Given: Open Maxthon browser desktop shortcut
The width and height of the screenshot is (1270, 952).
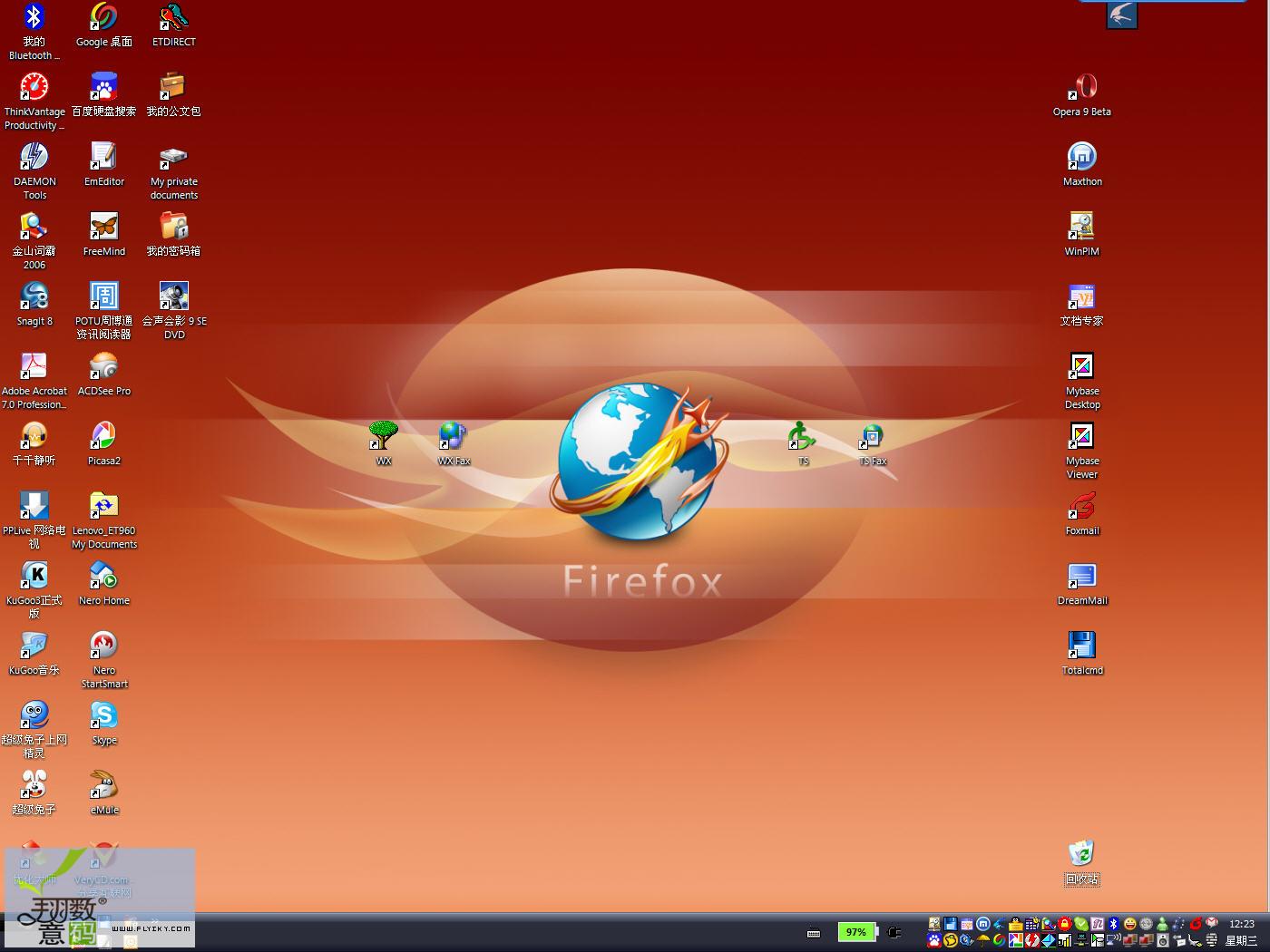Looking at the screenshot, I should (1081, 165).
